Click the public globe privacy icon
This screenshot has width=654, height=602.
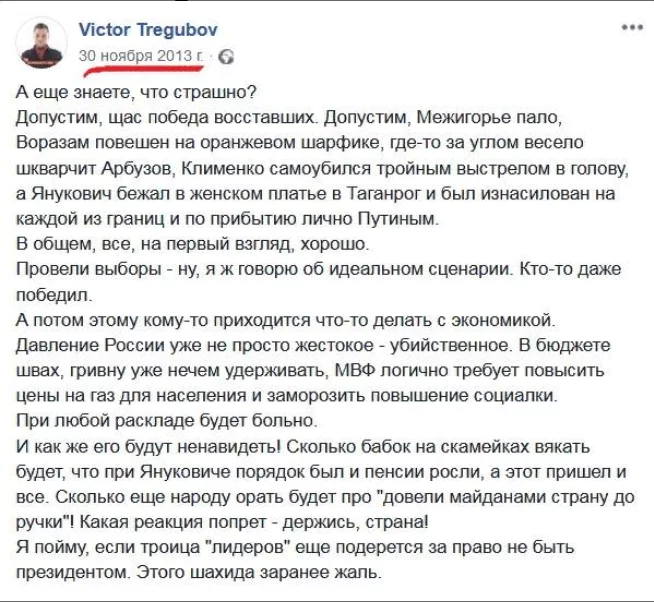click(226, 56)
